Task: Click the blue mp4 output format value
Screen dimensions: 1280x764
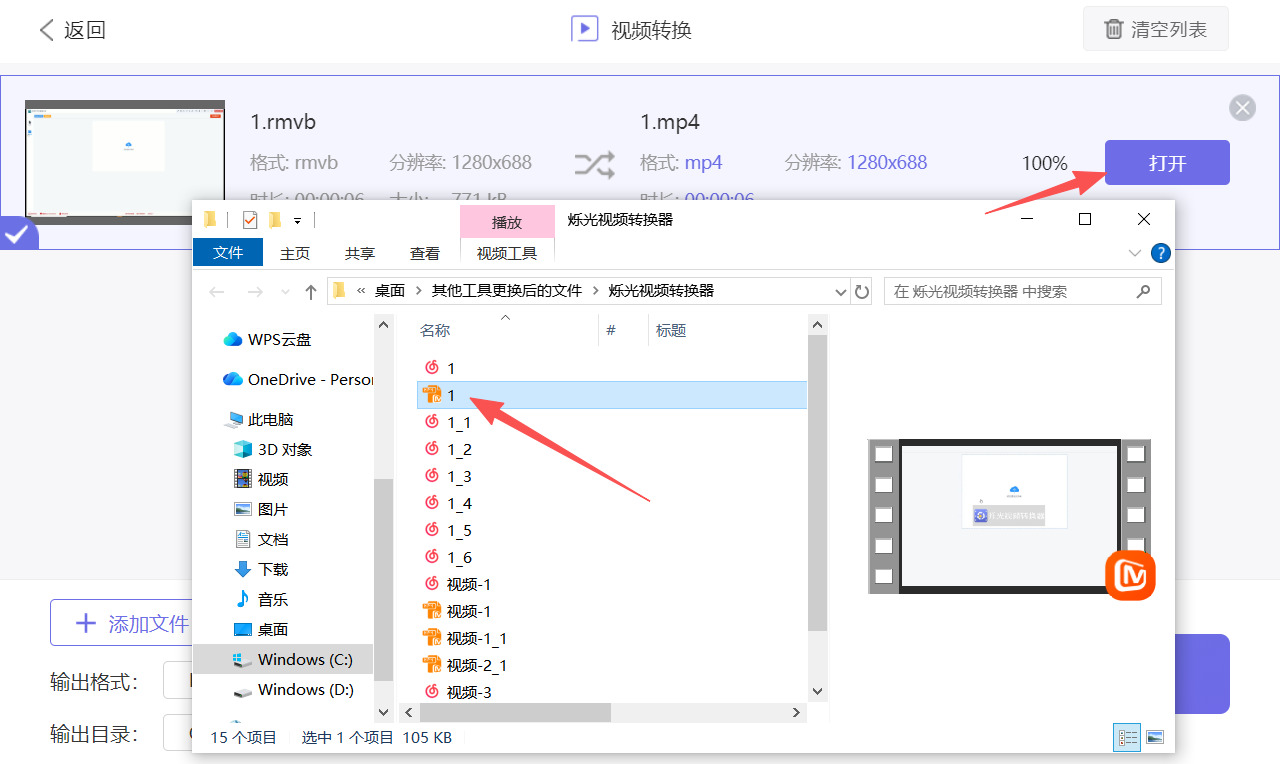Action: (x=703, y=162)
